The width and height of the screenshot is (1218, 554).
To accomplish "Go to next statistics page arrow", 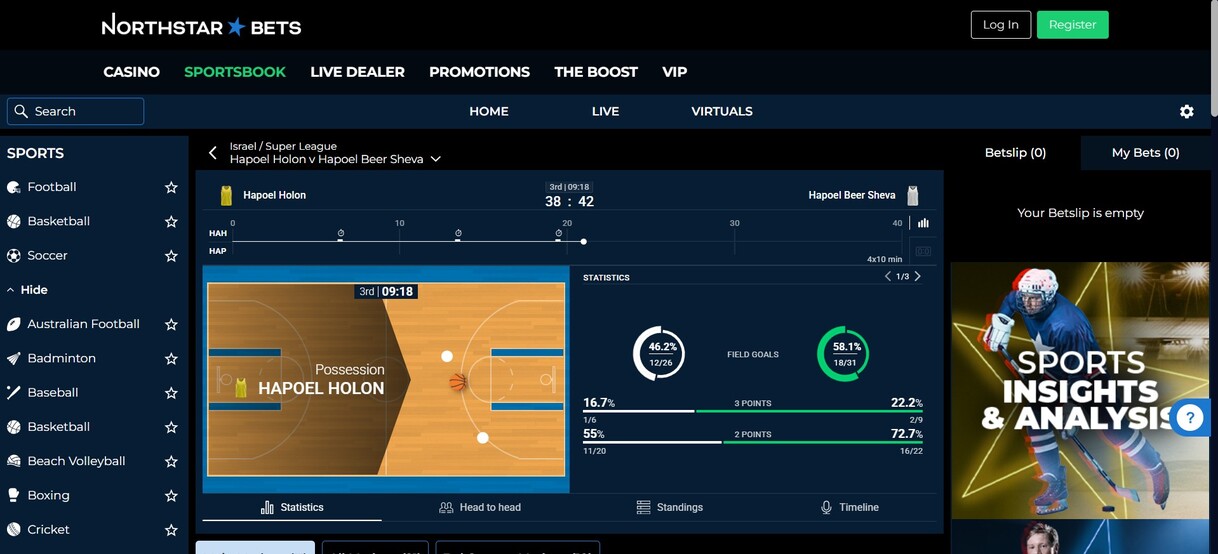I will [918, 276].
